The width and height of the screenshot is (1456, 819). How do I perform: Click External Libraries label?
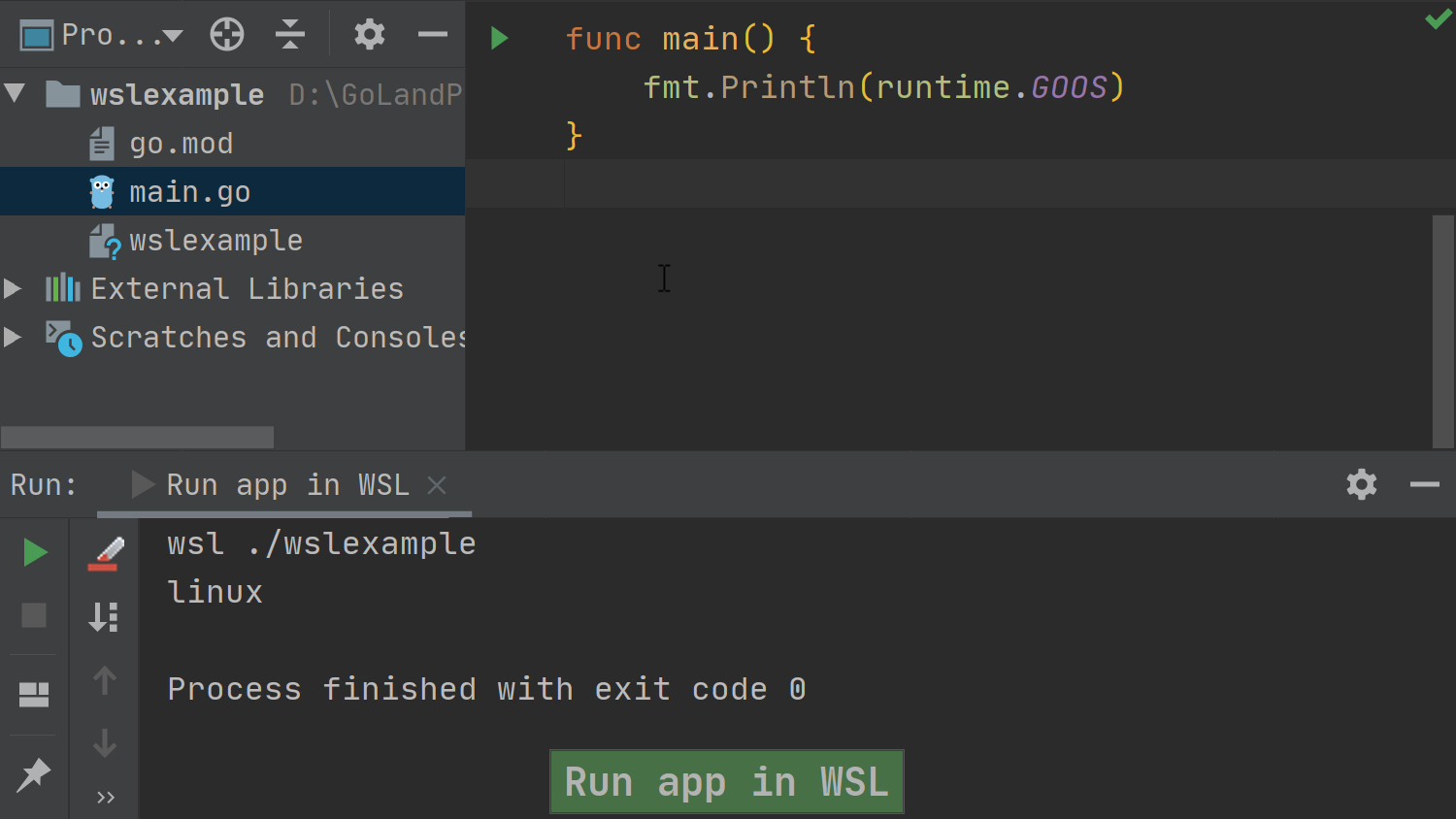(247, 289)
